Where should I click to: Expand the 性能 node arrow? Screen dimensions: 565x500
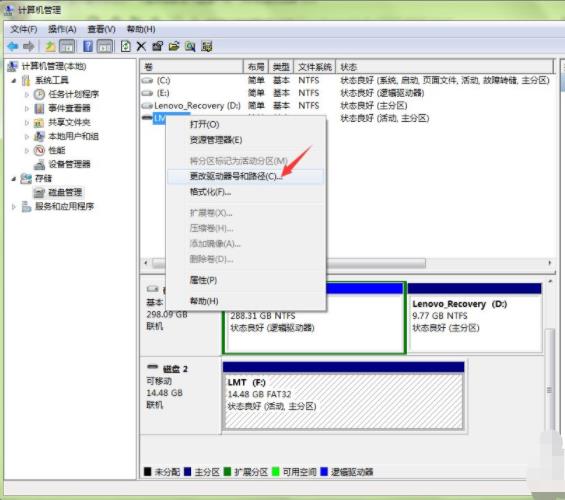[27, 151]
